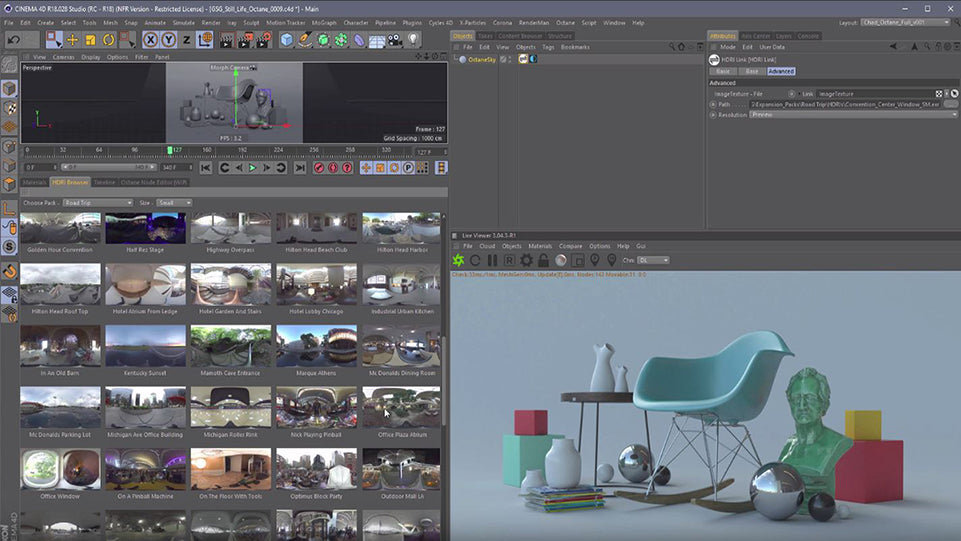The width and height of the screenshot is (961, 541).
Task: Open the Layout dropdown at top right
Action: coord(903,22)
